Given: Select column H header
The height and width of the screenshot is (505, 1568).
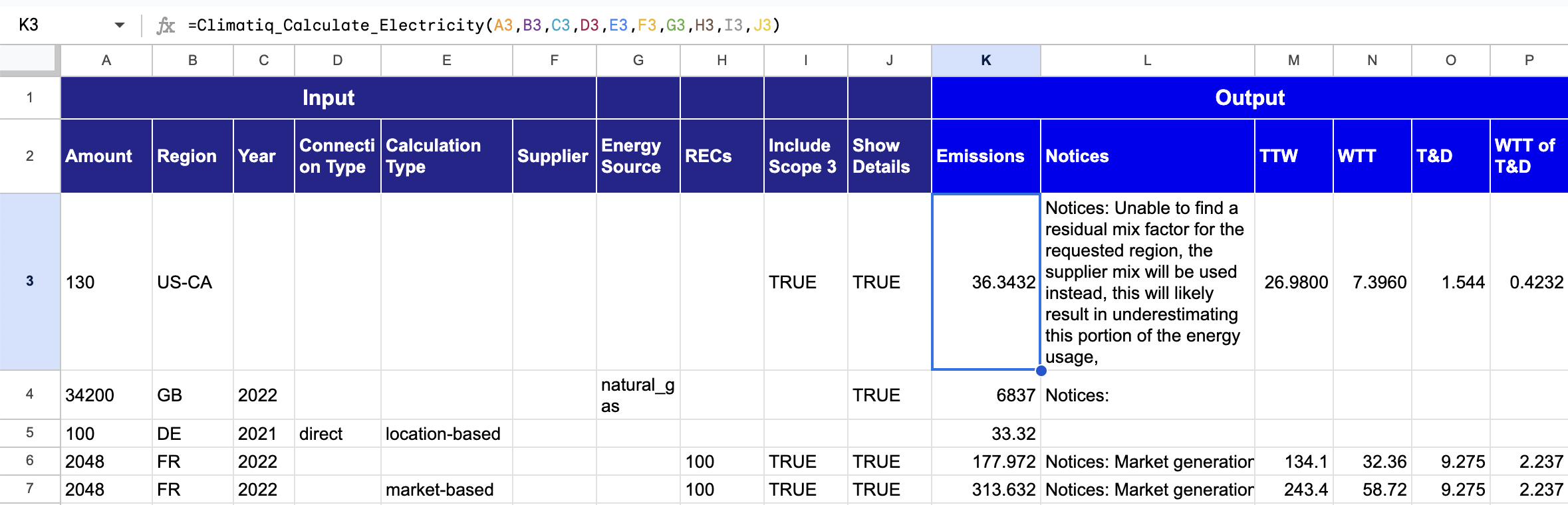Looking at the screenshot, I should pyautogui.click(x=722, y=60).
